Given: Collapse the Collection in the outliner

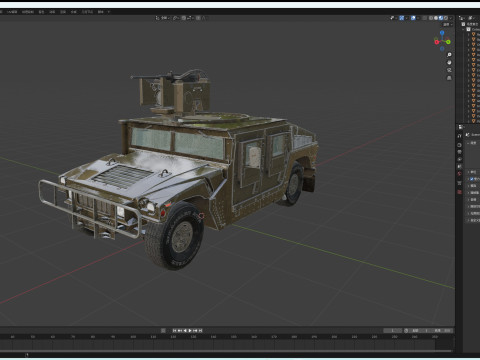Looking at the screenshot, I should [x=463, y=29].
